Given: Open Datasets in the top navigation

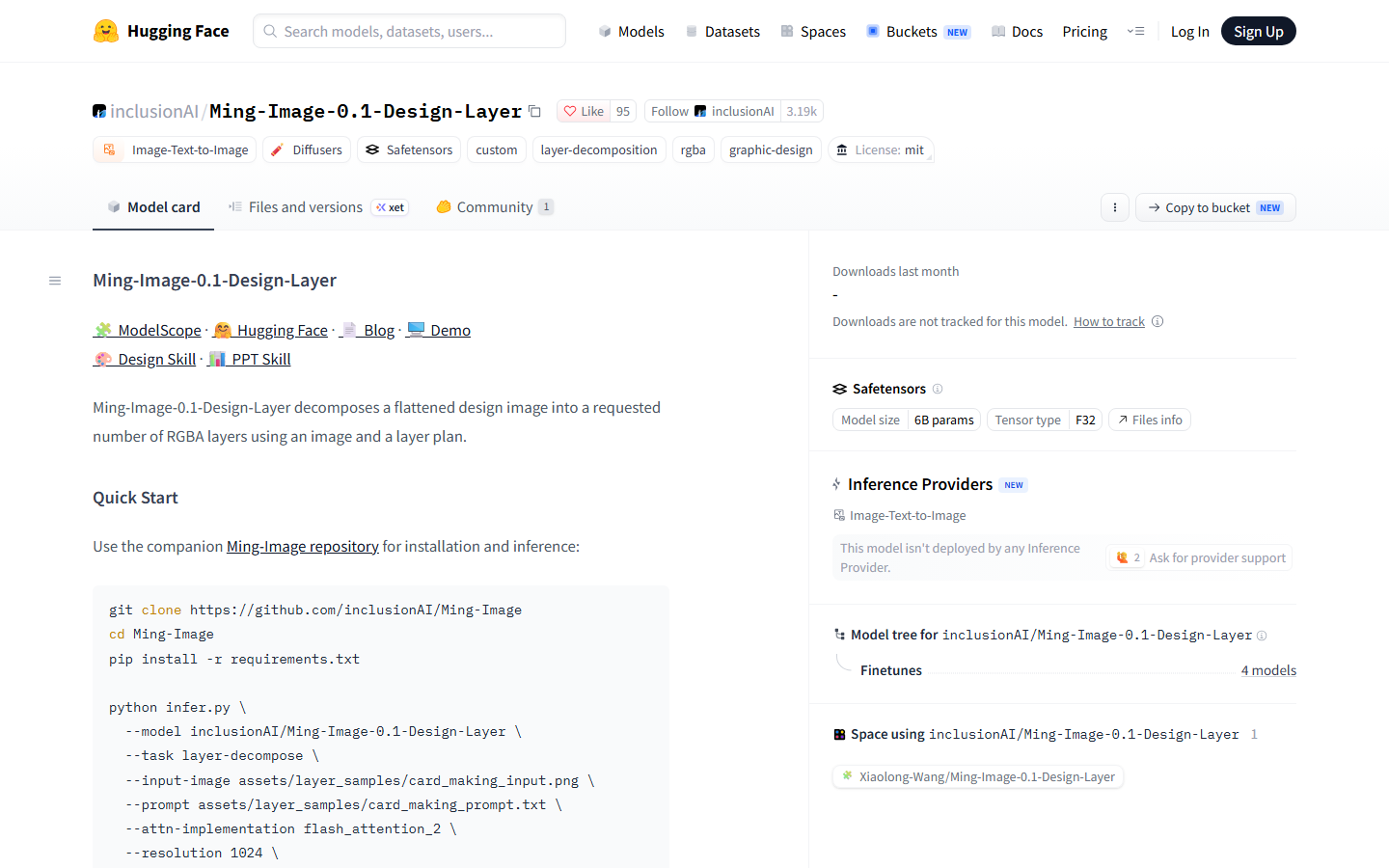Looking at the screenshot, I should [x=722, y=31].
